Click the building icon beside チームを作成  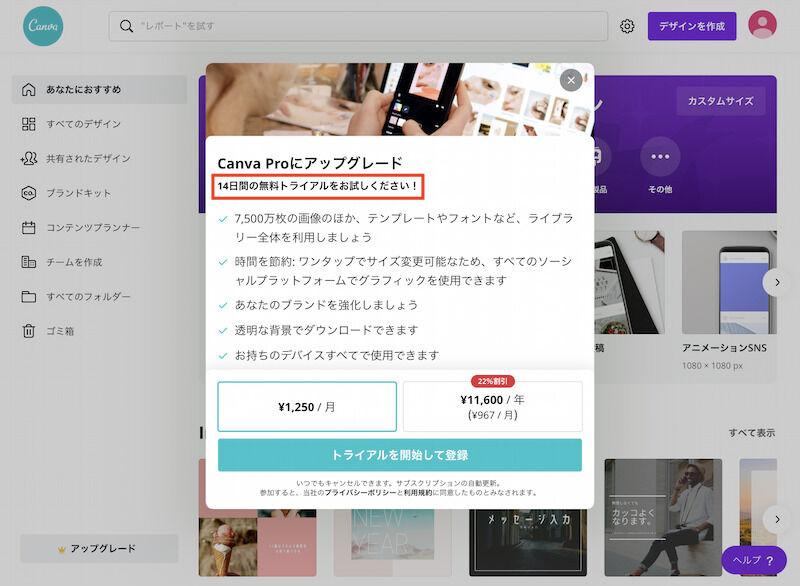(x=29, y=262)
